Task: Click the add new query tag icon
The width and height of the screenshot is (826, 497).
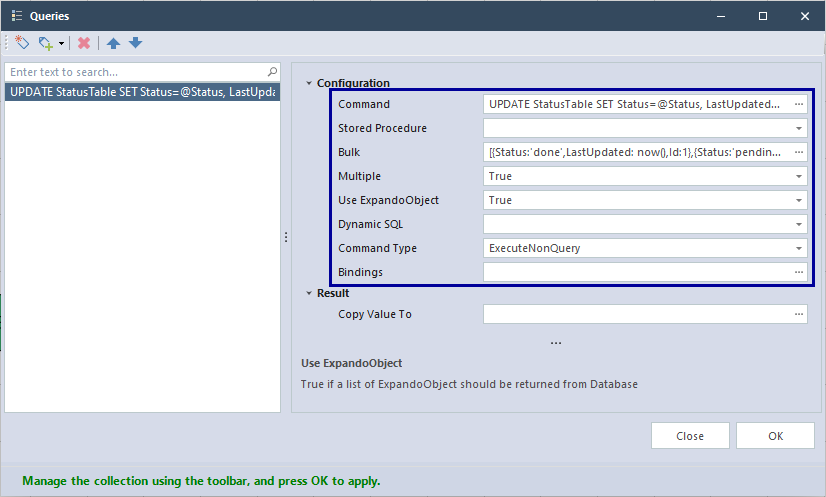Action: 22,43
